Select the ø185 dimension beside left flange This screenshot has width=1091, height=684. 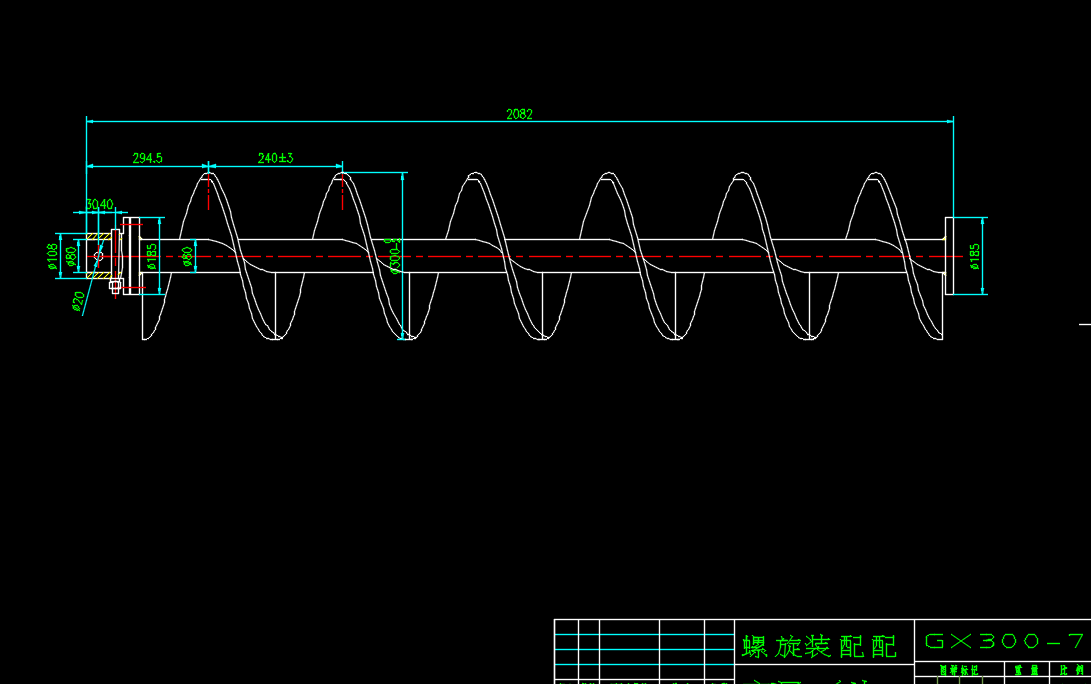[152, 257]
